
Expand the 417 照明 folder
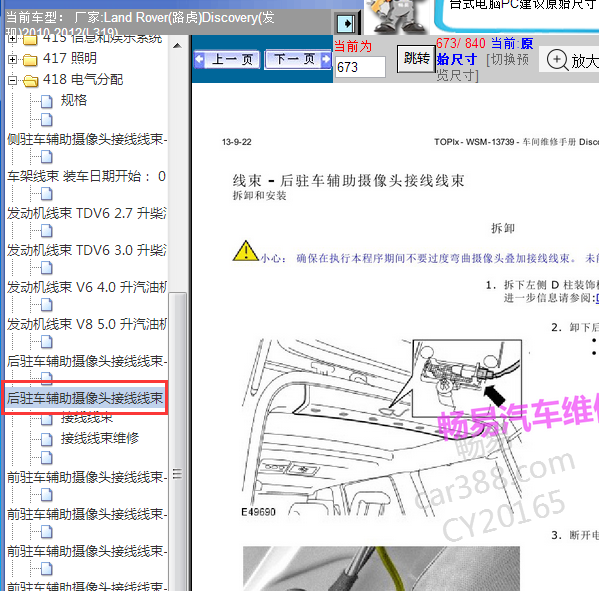coord(12,59)
